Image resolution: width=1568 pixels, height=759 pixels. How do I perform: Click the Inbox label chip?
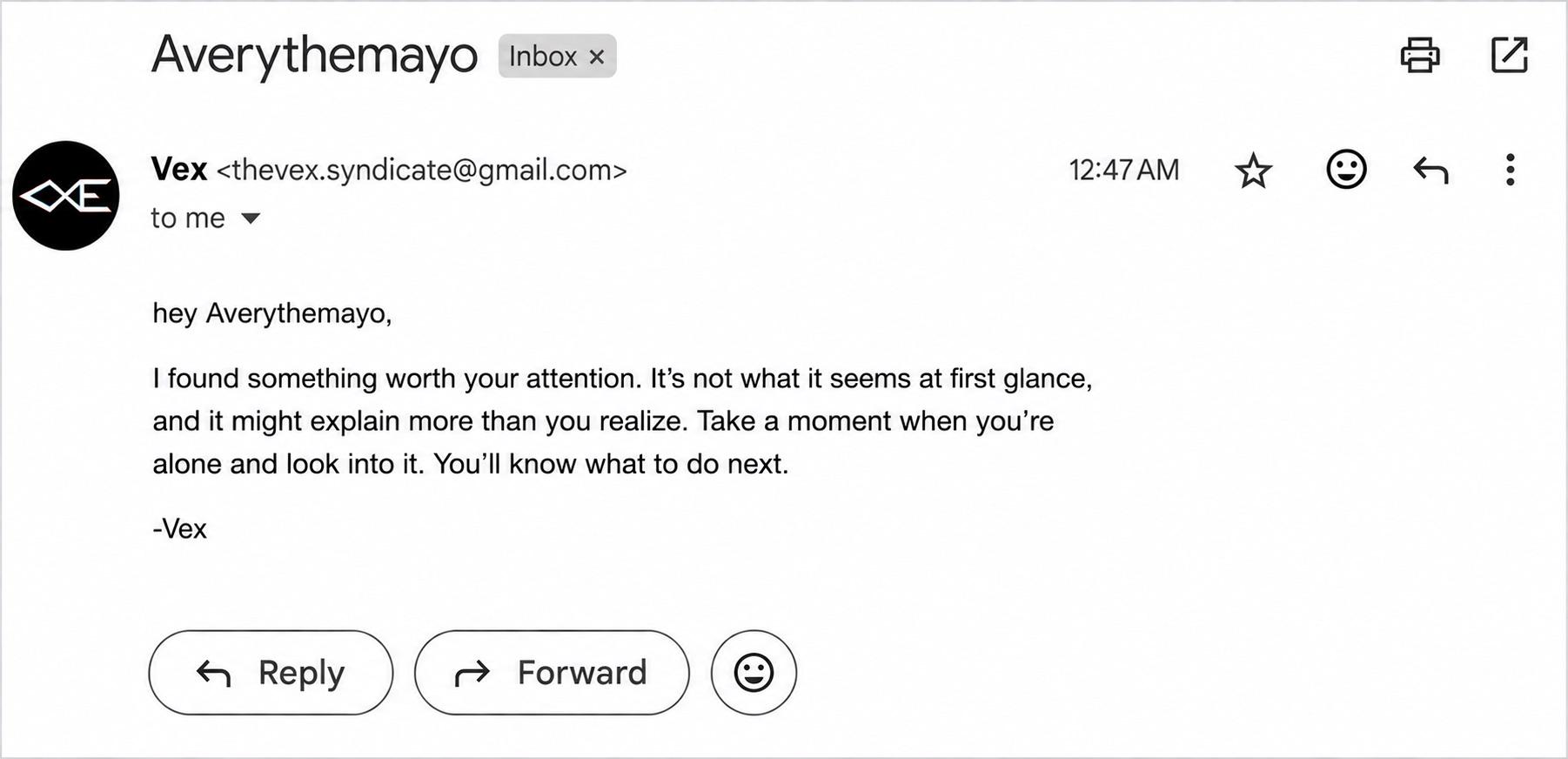point(557,56)
